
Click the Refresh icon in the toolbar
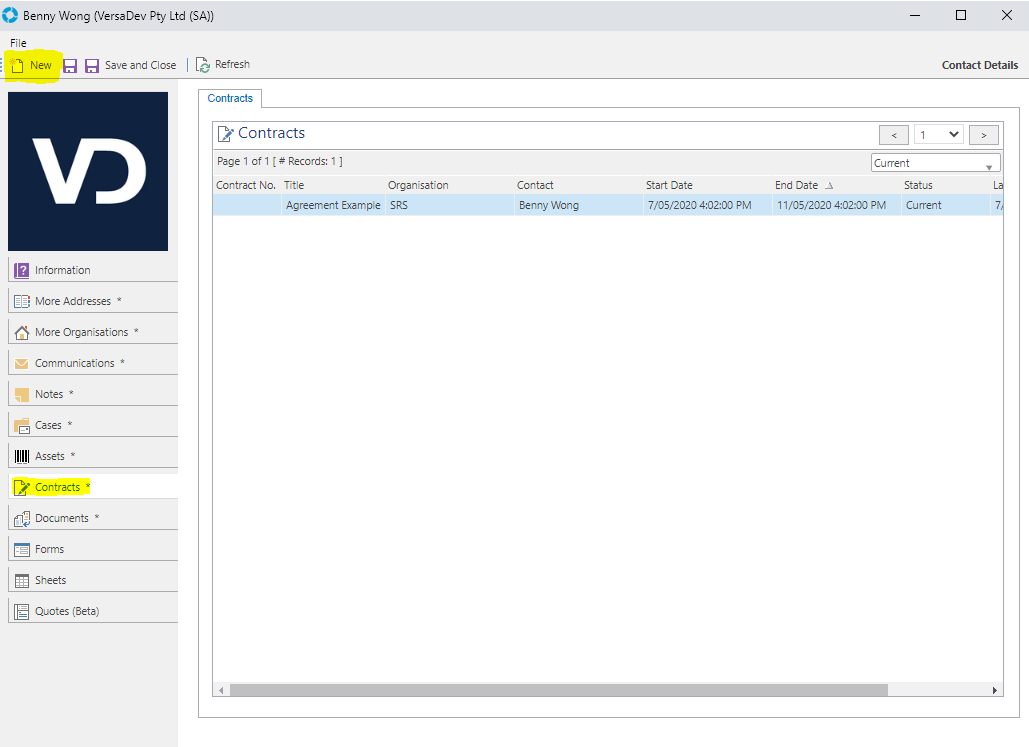[x=203, y=65]
